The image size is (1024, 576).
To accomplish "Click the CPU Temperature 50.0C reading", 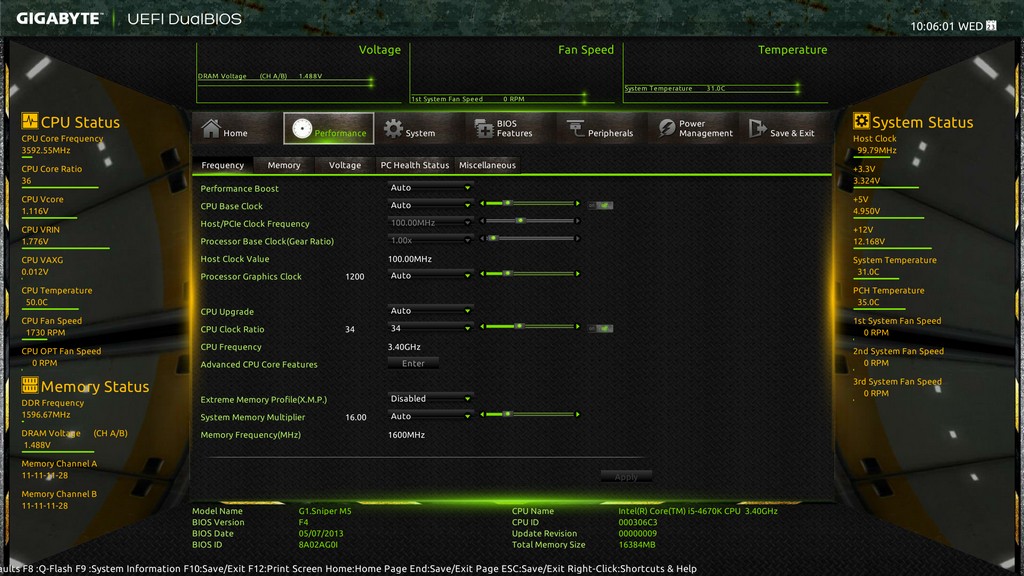I will pyautogui.click(x=37, y=302).
